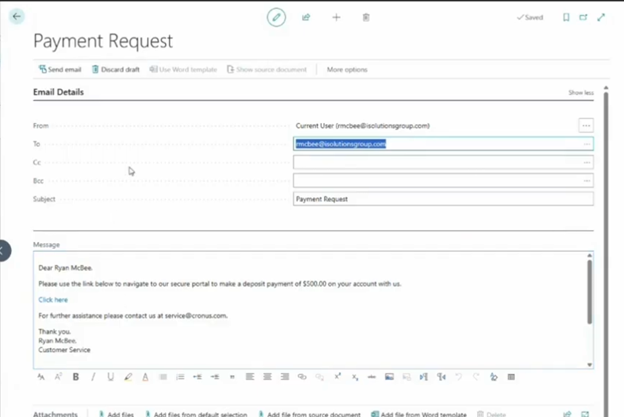This screenshot has height=417, width=624.
Task: Click the message scrollbar down arrow
Action: (x=589, y=365)
